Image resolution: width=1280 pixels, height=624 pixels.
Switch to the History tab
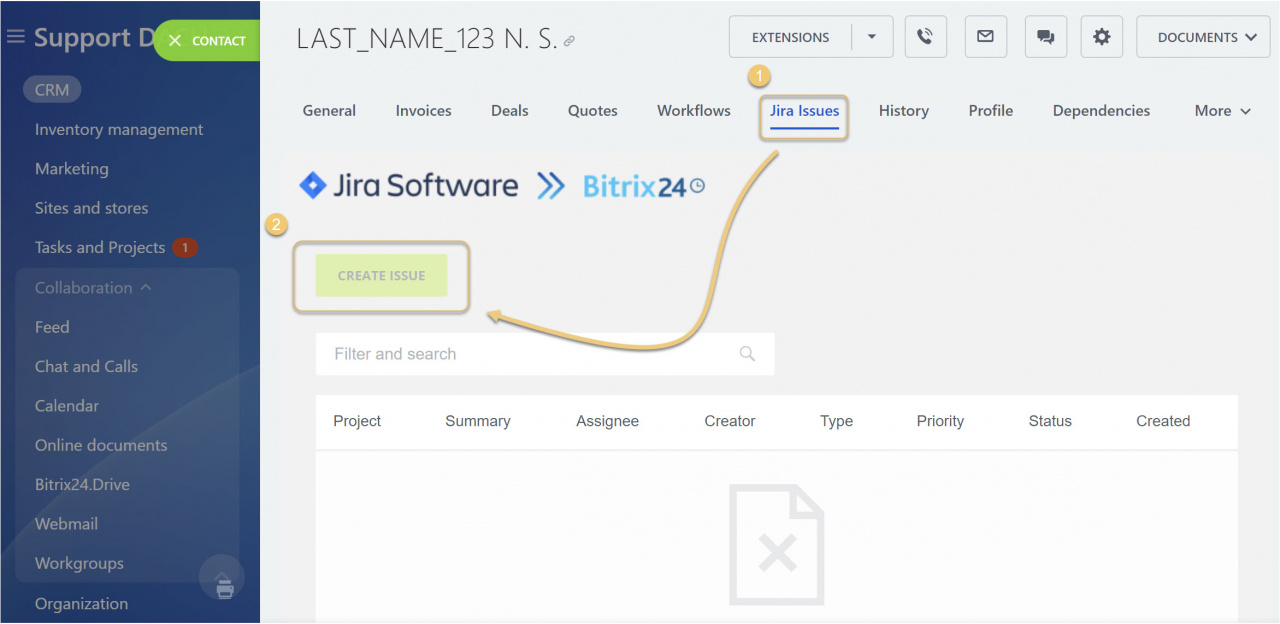pos(904,111)
